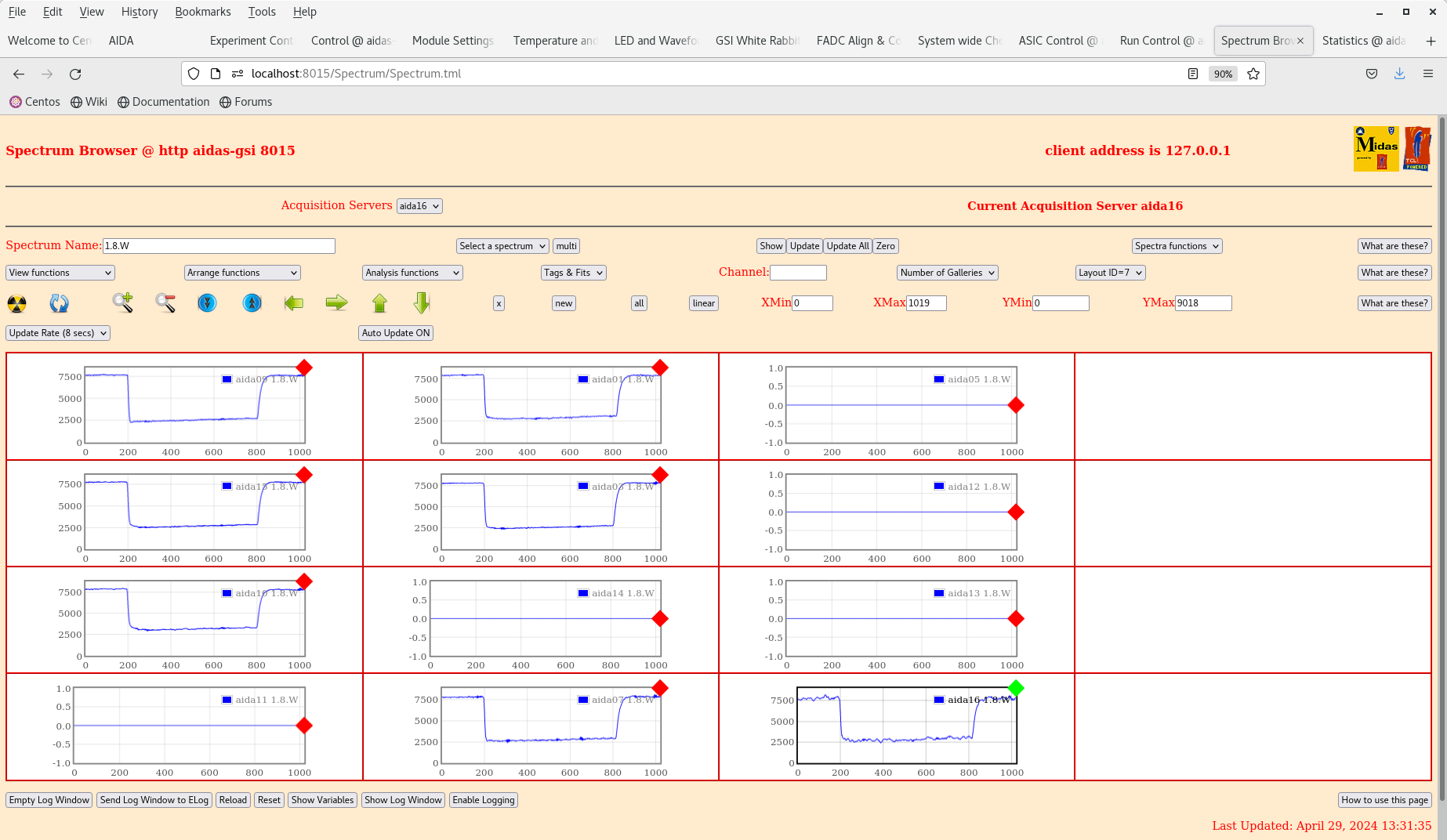Click the Spectrum Name input field
This screenshot has height=840, width=1447.
point(219,246)
